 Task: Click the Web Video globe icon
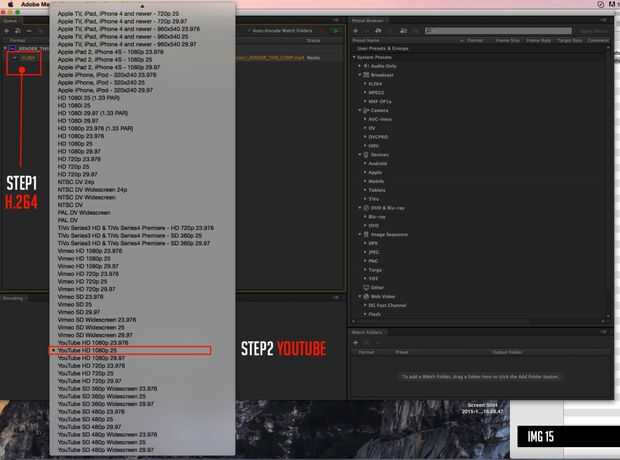[366, 296]
